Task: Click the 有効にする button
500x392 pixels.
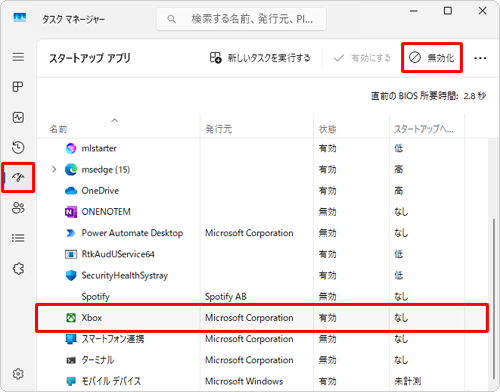Action: 362,58
